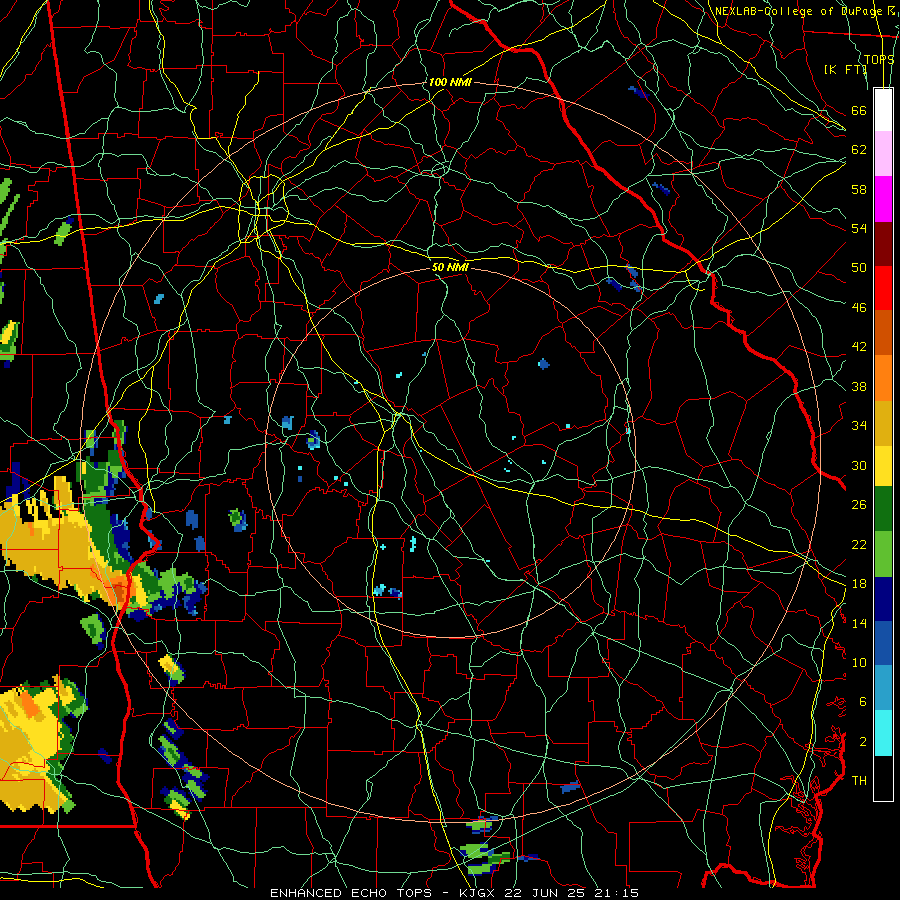Click the light pink legend swatch

883,154
